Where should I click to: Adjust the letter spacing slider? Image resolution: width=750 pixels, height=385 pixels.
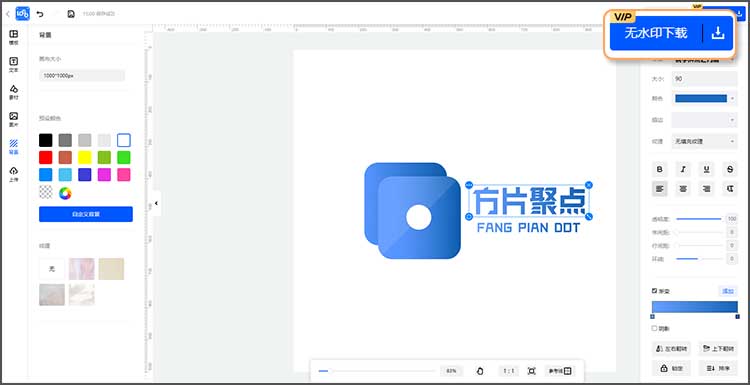[699, 232]
